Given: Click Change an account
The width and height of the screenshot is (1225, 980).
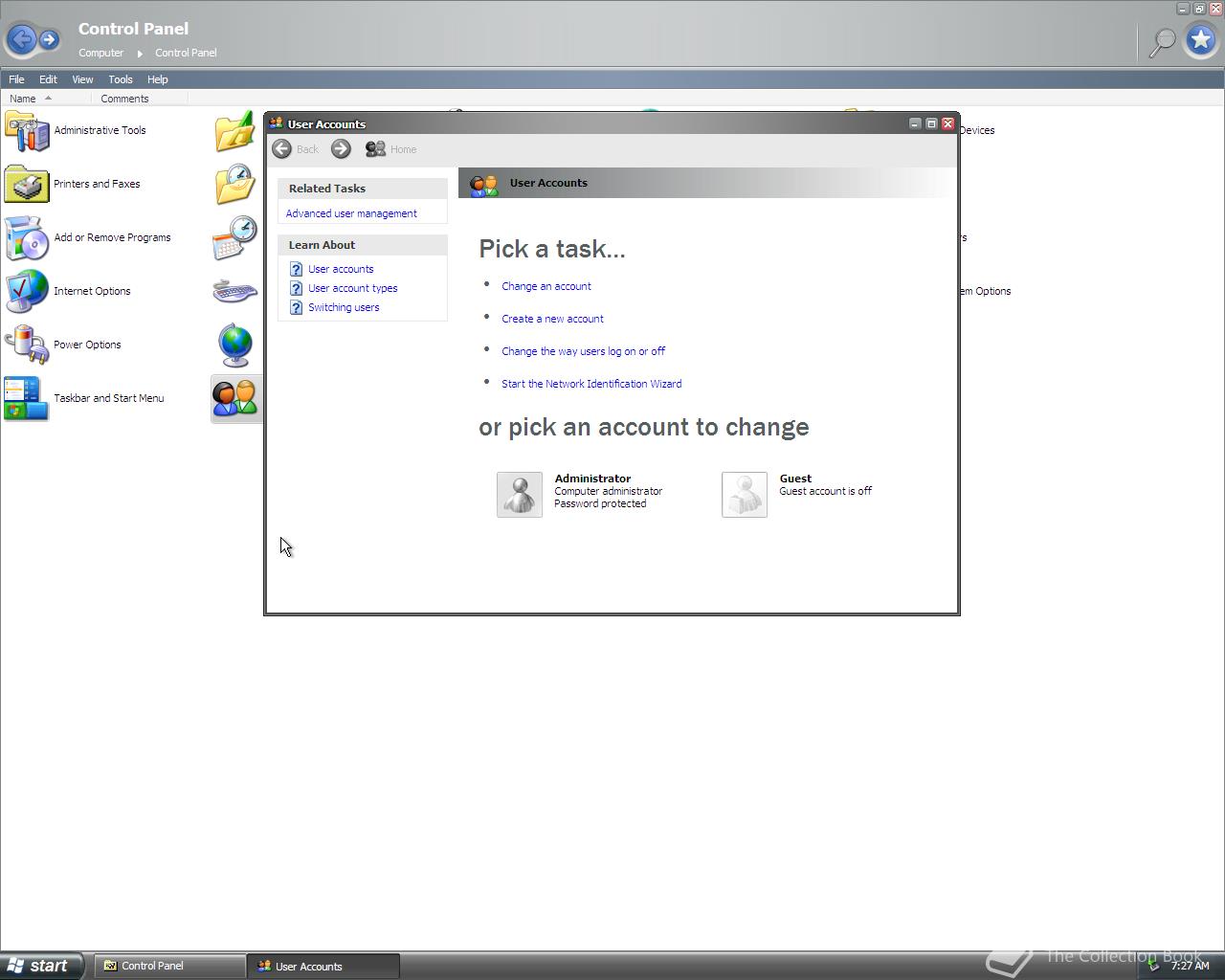Looking at the screenshot, I should (x=546, y=286).
